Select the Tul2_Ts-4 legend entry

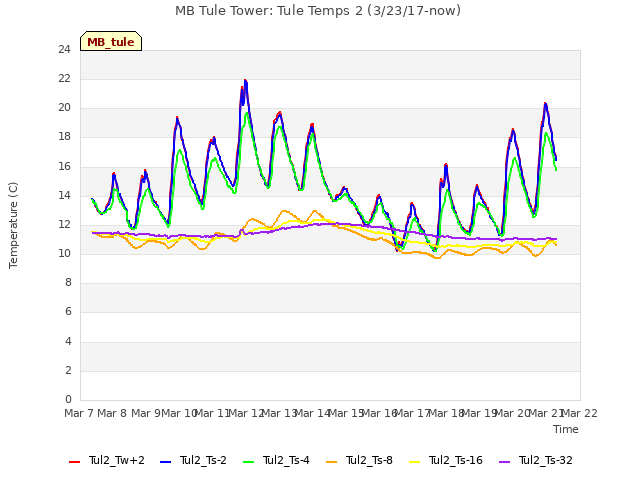pyautogui.click(x=276, y=460)
